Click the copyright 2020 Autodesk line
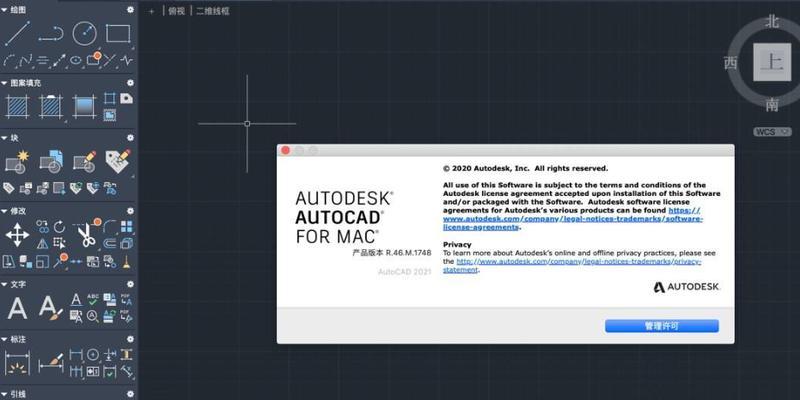Image resolution: width=800 pixels, height=400 pixels. (x=526, y=168)
